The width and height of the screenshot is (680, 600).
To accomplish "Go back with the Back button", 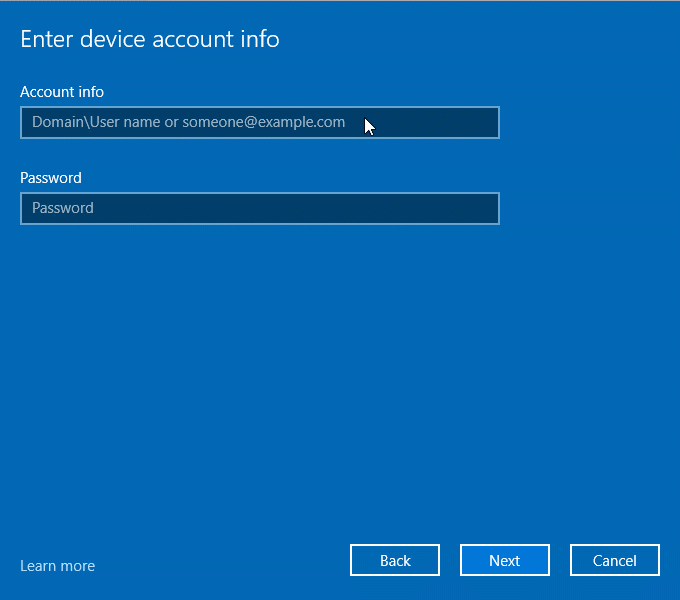I will point(395,560).
